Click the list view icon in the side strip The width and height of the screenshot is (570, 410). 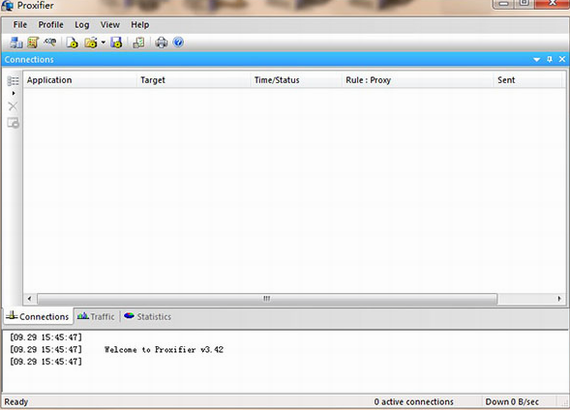[13, 81]
